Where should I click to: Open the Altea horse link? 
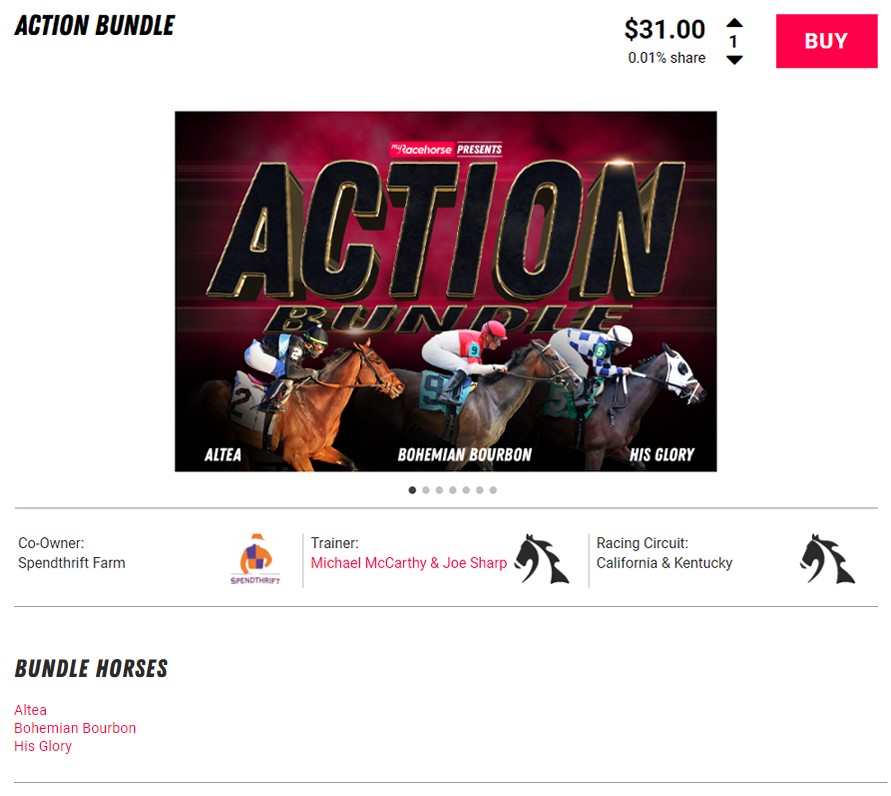[x=31, y=710]
